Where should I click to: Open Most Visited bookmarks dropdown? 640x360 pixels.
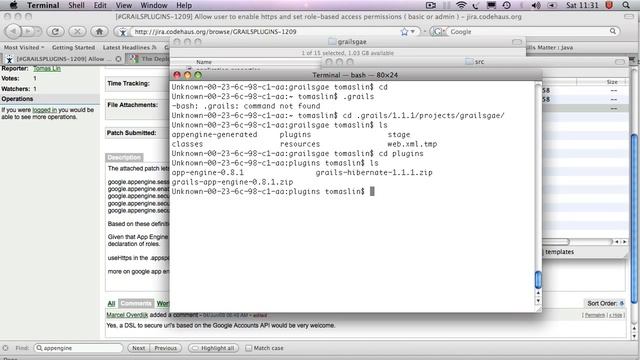[24, 47]
